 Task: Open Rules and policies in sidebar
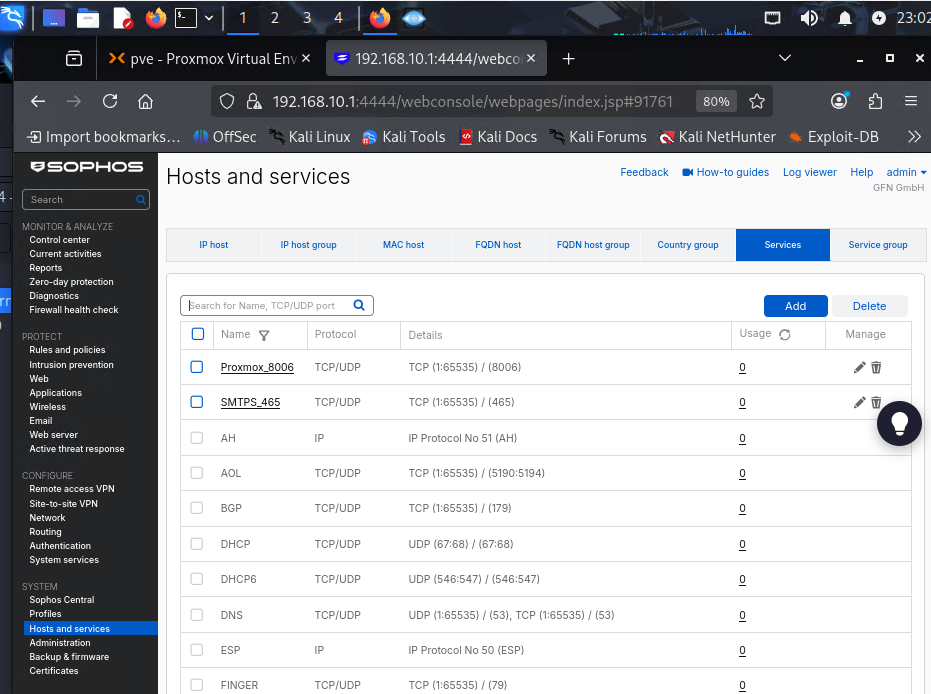(x=67, y=350)
